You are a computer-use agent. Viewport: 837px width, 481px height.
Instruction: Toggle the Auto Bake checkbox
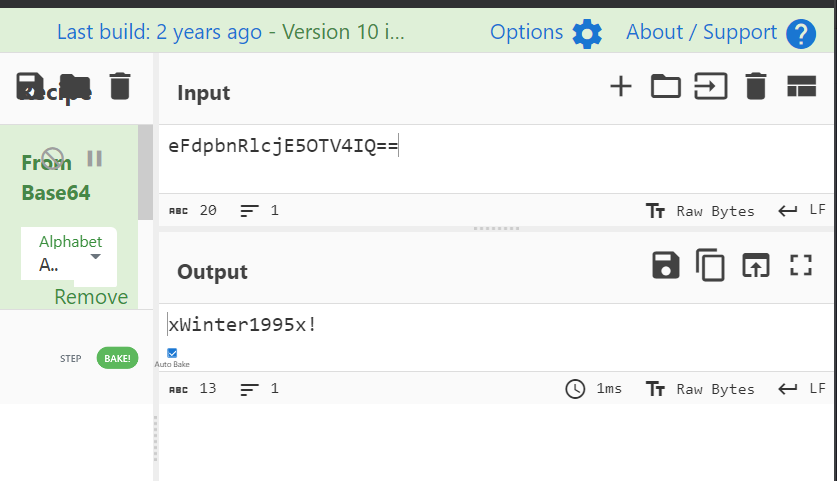[172, 353]
